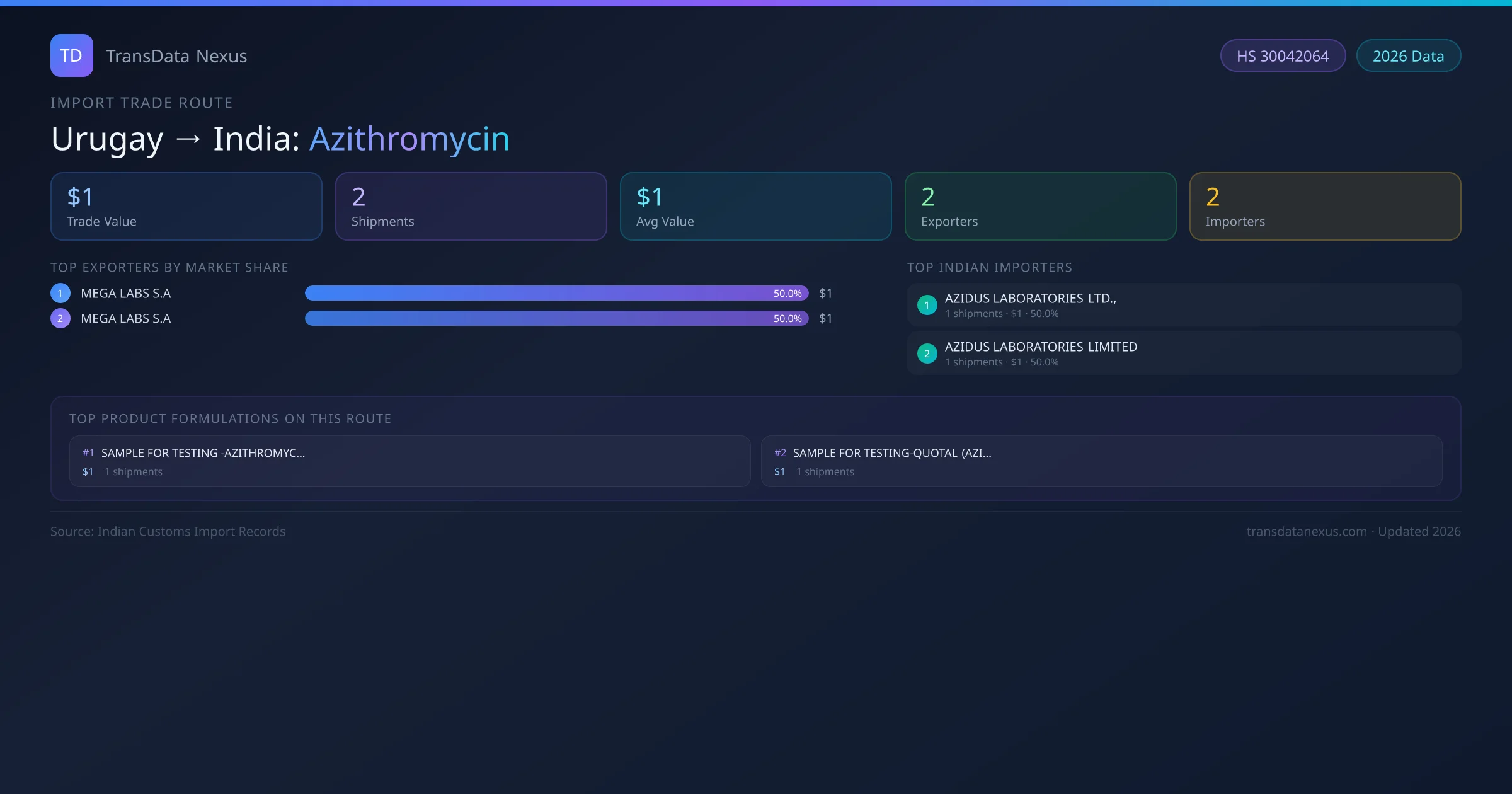1512x794 pixels.
Task: Select the Trade Value stat card
Action: (186, 206)
